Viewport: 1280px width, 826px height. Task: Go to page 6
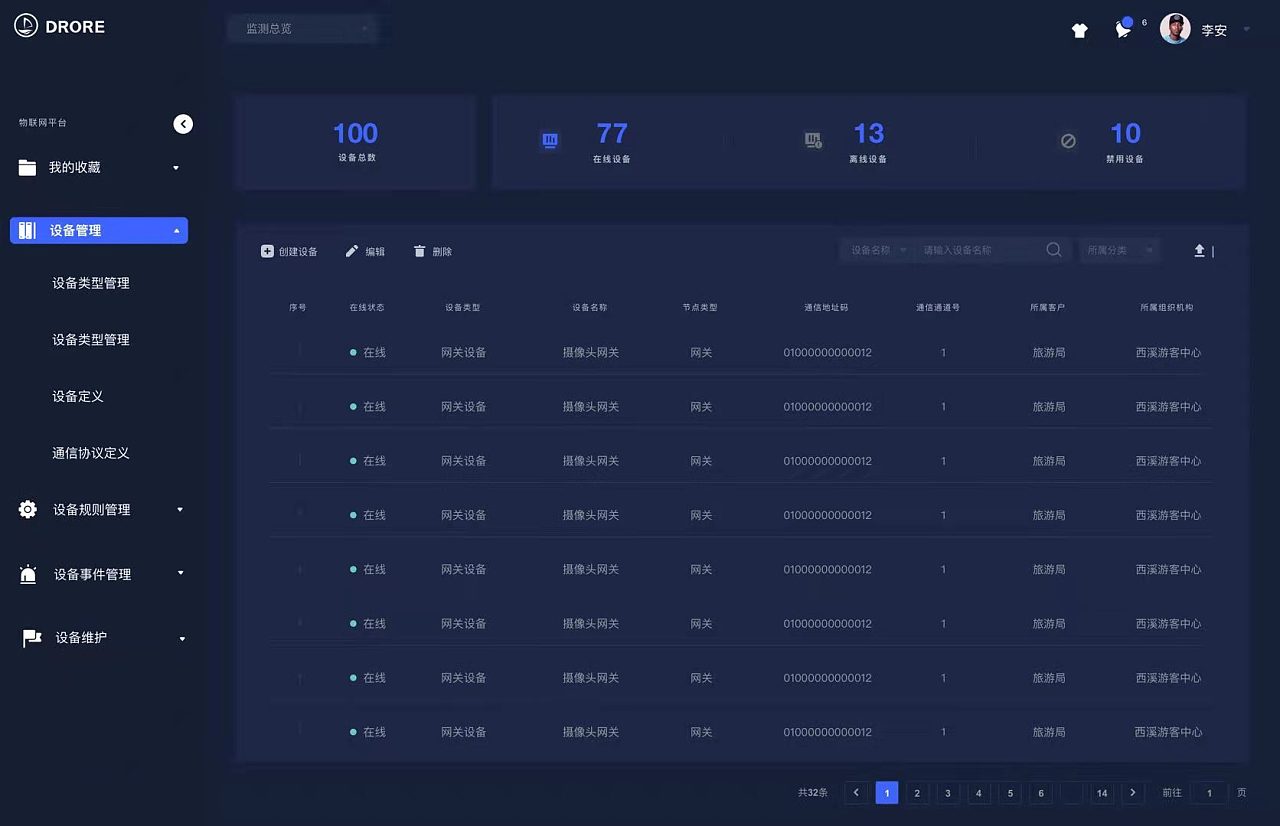coord(1041,793)
